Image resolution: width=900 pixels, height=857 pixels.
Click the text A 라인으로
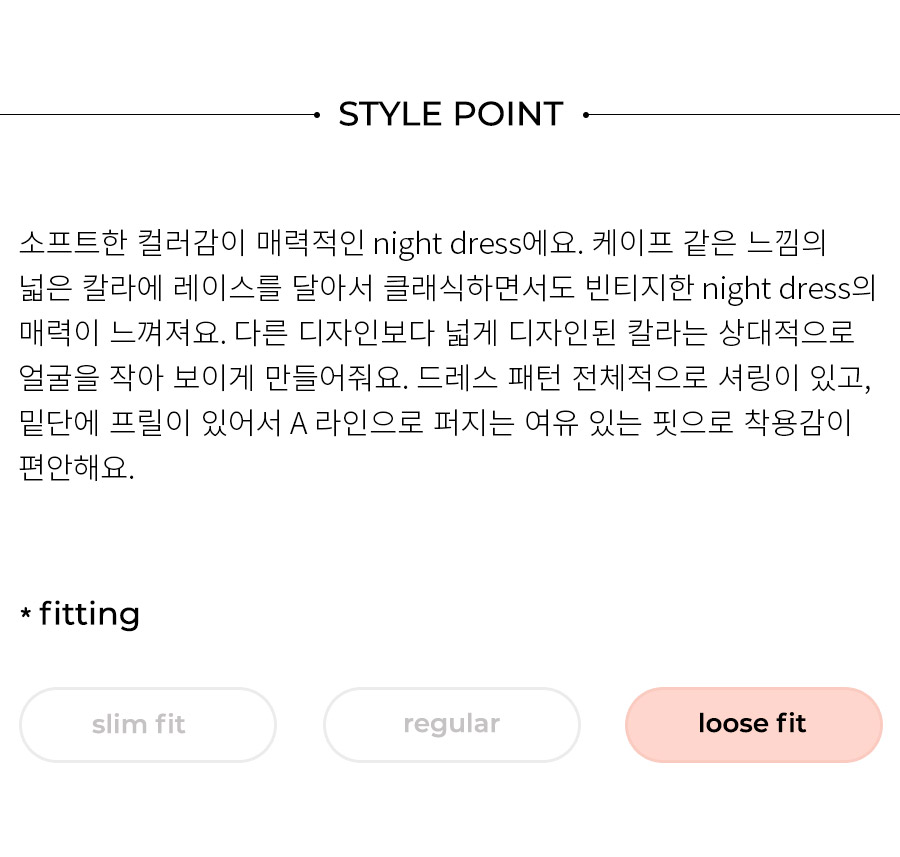(356, 423)
